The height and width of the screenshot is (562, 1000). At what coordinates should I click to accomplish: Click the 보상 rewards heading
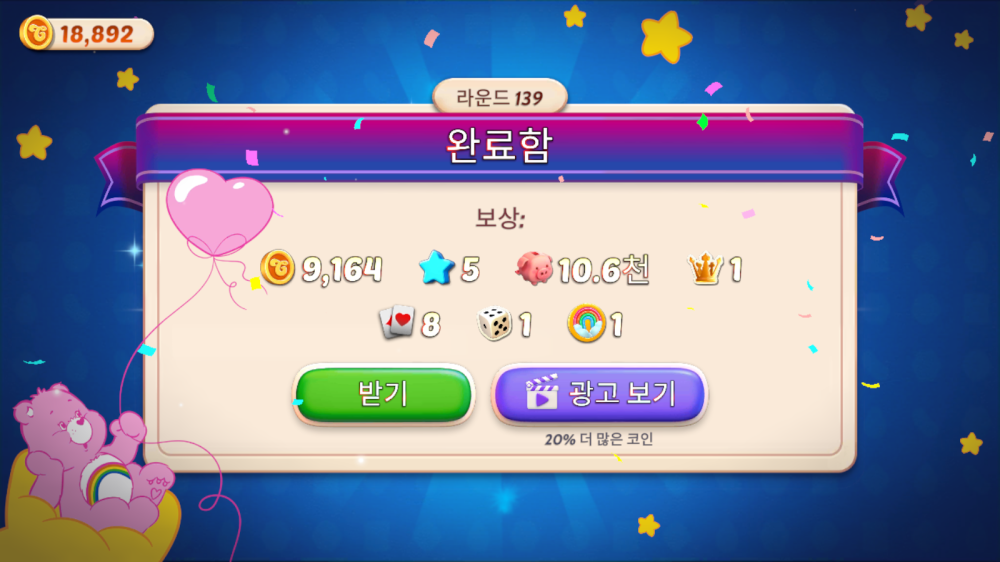[x=500, y=218]
